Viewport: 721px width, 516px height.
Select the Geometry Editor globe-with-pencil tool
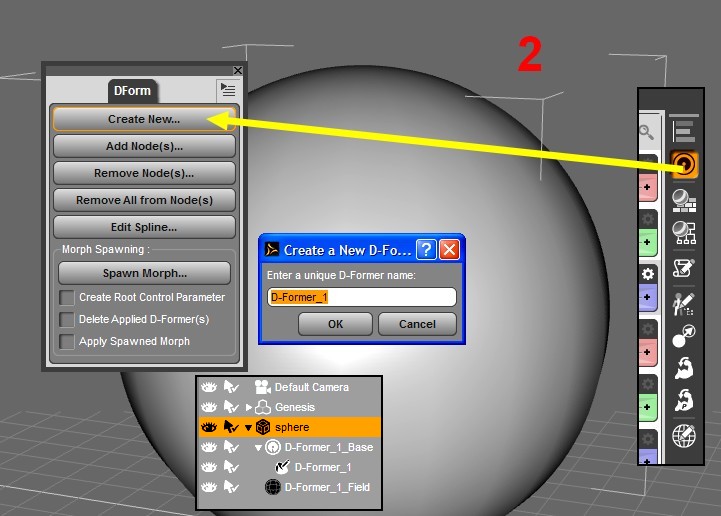tap(684, 436)
